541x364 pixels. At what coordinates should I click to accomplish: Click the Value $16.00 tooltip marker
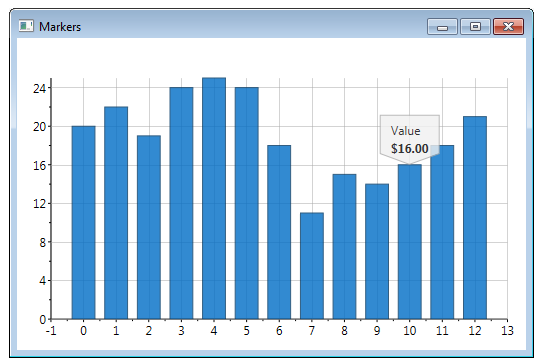[x=410, y=139]
